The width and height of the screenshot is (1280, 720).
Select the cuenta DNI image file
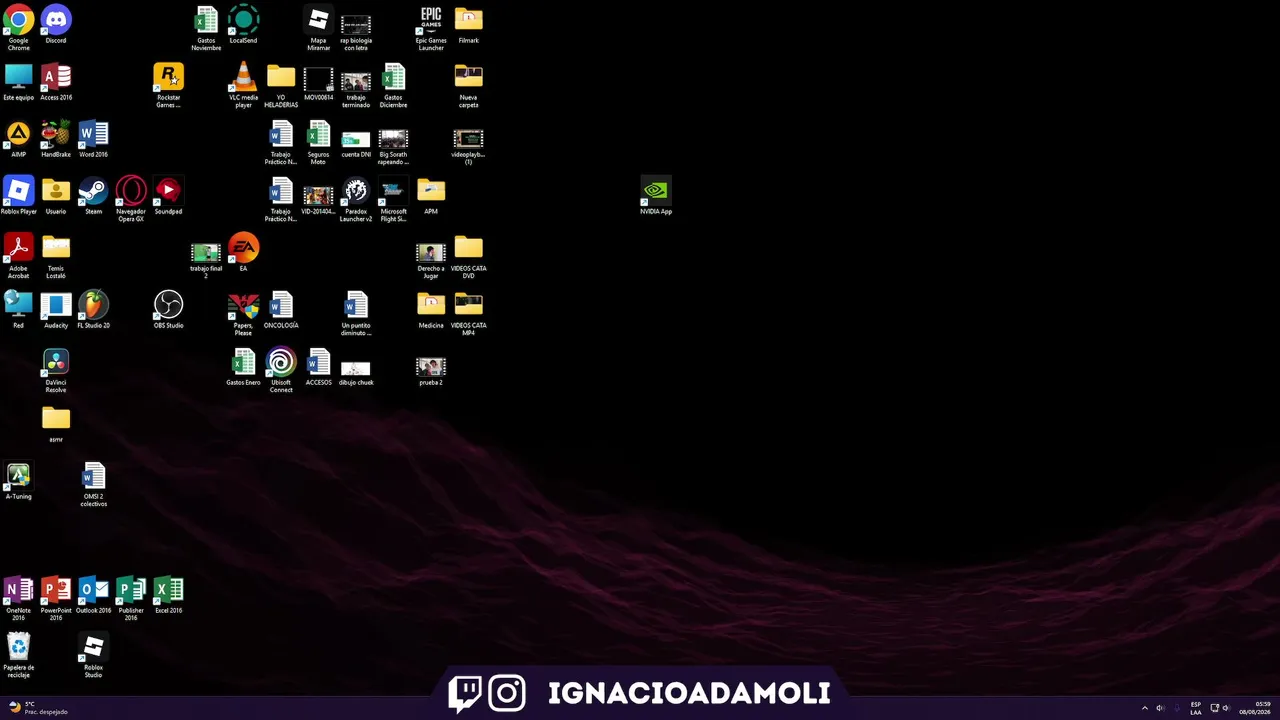[356, 138]
